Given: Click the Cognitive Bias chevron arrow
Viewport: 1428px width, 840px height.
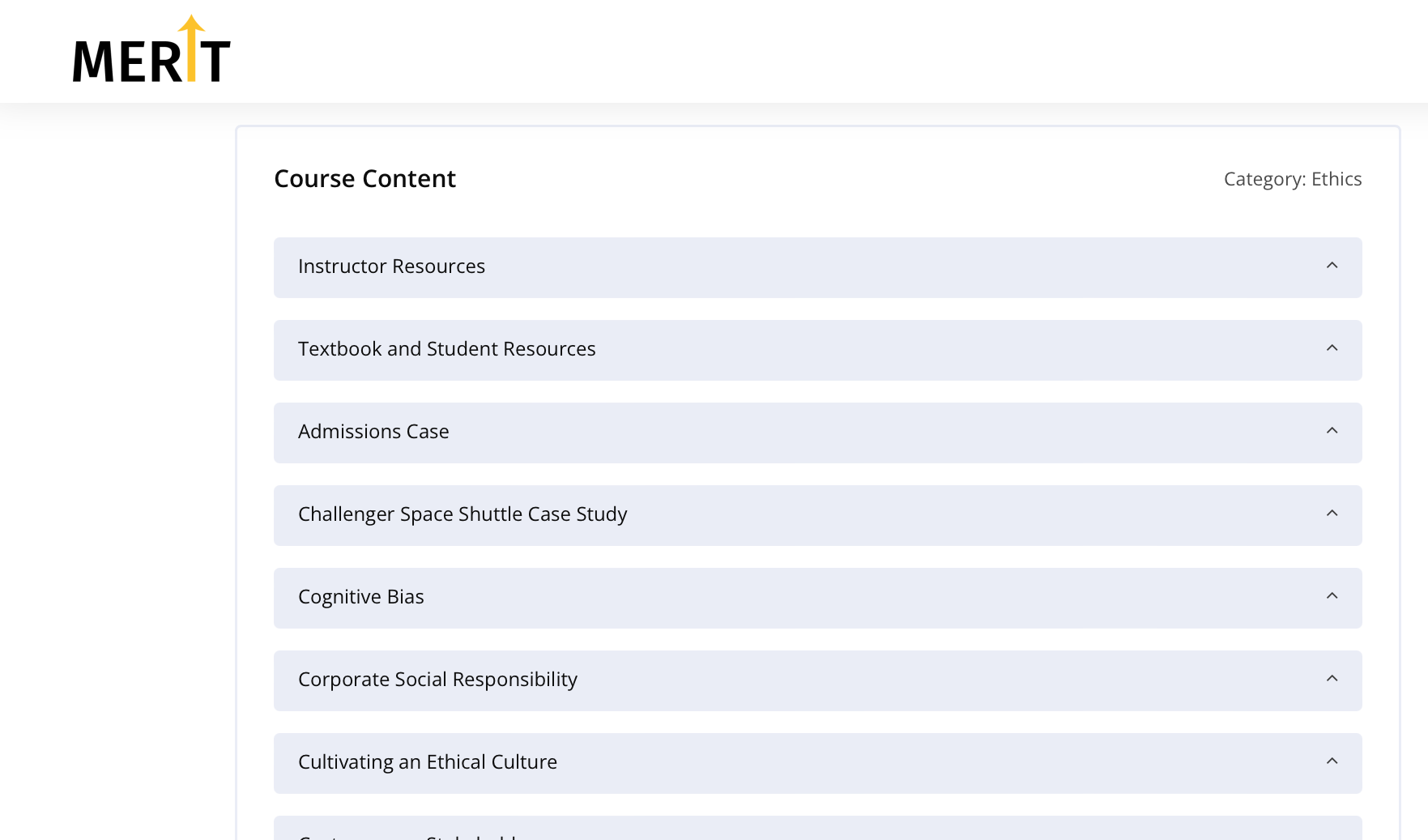Looking at the screenshot, I should click(x=1332, y=596).
